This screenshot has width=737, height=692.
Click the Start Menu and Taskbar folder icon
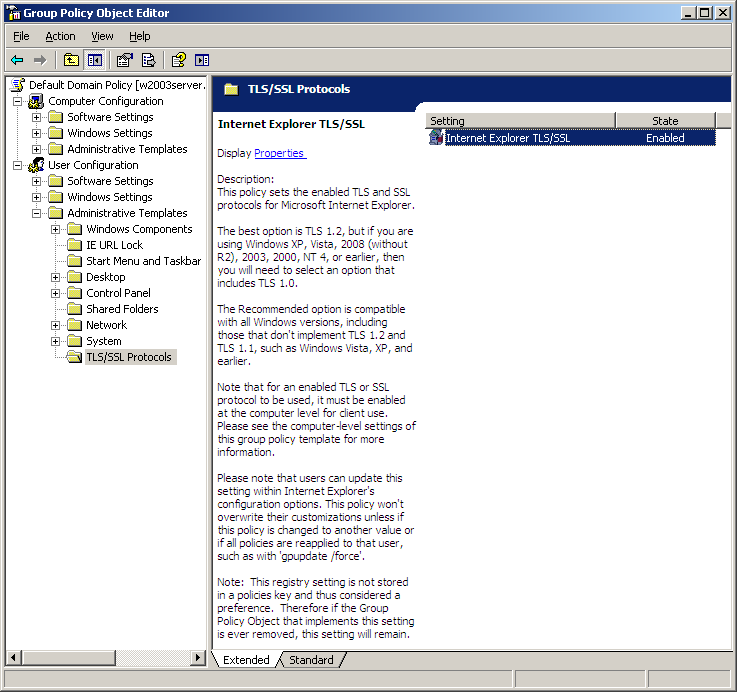coord(74,261)
